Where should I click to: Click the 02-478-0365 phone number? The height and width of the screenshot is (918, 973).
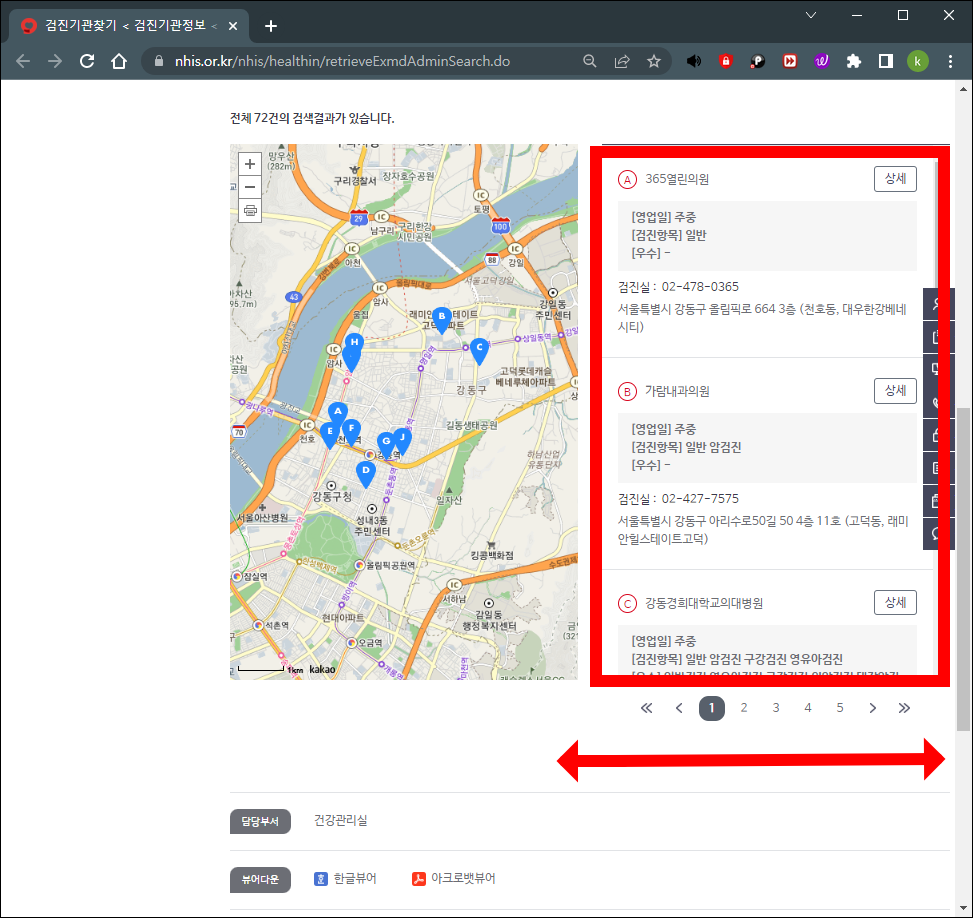tap(700, 287)
